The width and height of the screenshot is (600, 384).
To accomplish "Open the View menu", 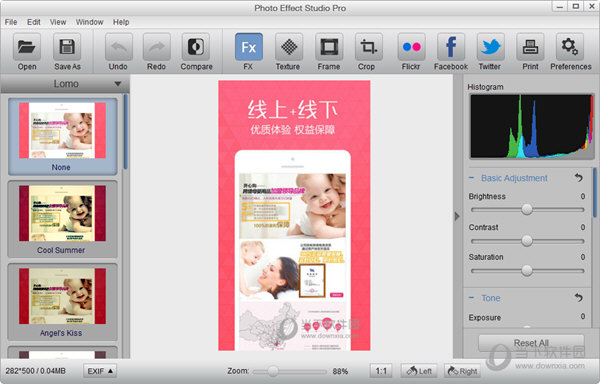I will pos(58,22).
